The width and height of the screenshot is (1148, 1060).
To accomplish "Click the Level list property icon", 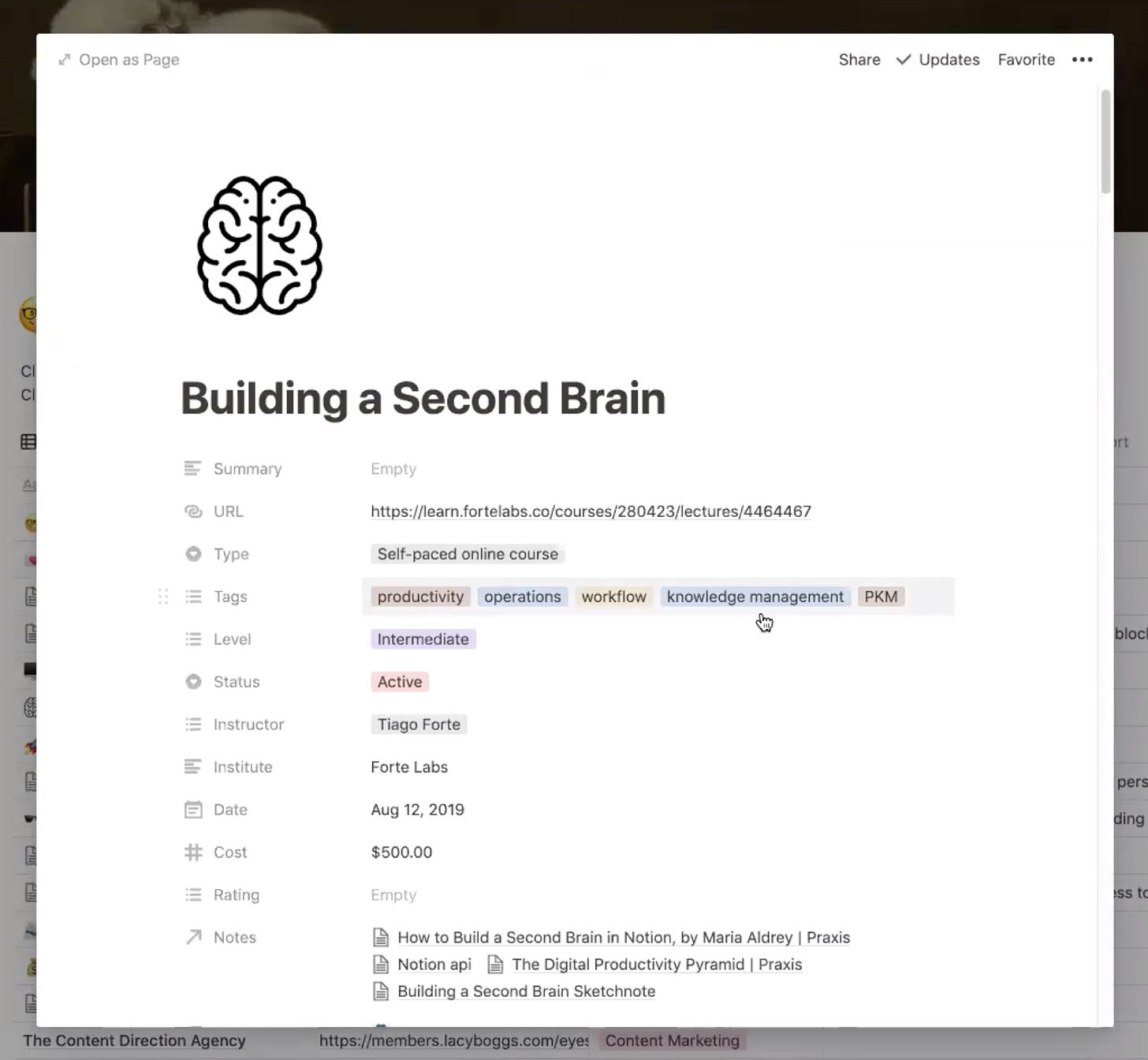I will click(x=193, y=639).
